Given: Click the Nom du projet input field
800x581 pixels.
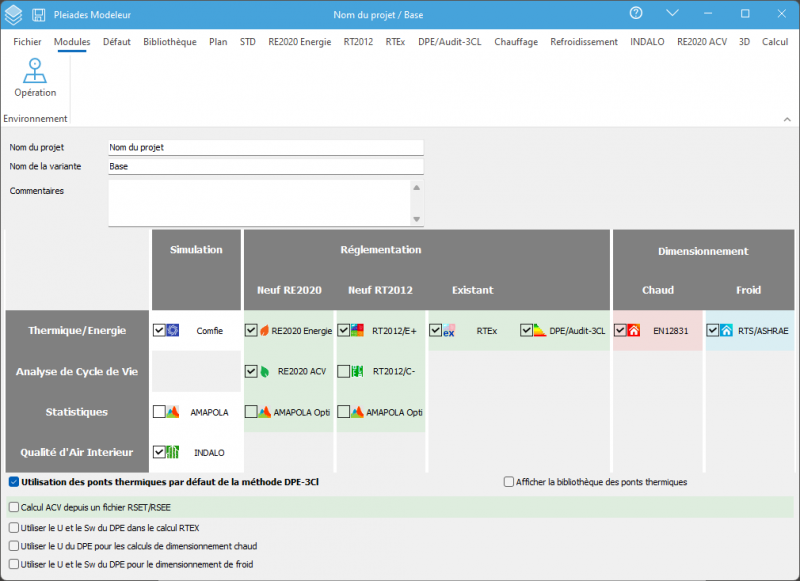Looking at the screenshot, I should pyautogui.click(x=266, y=147).
